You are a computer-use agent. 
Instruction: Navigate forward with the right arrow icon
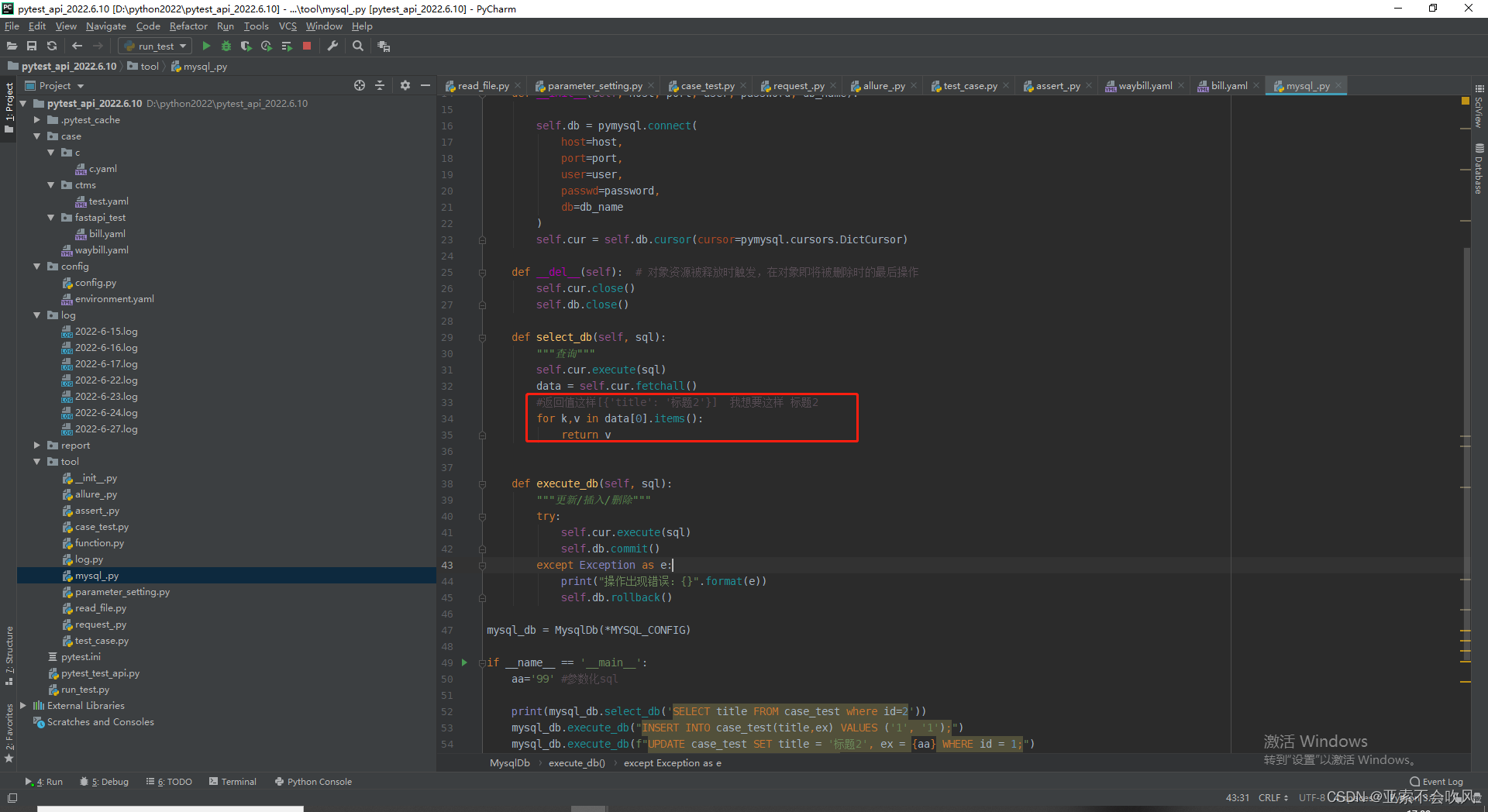click(98, 46)
